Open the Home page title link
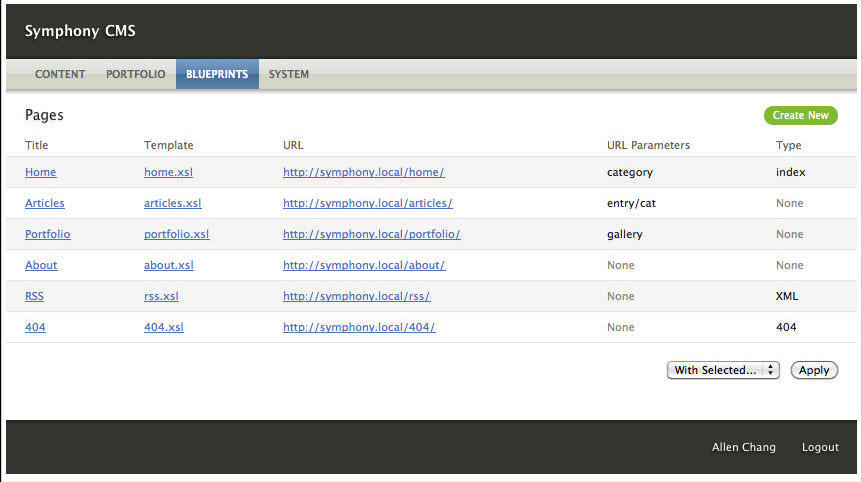The image size is (862, 482). tap(41, 172)
